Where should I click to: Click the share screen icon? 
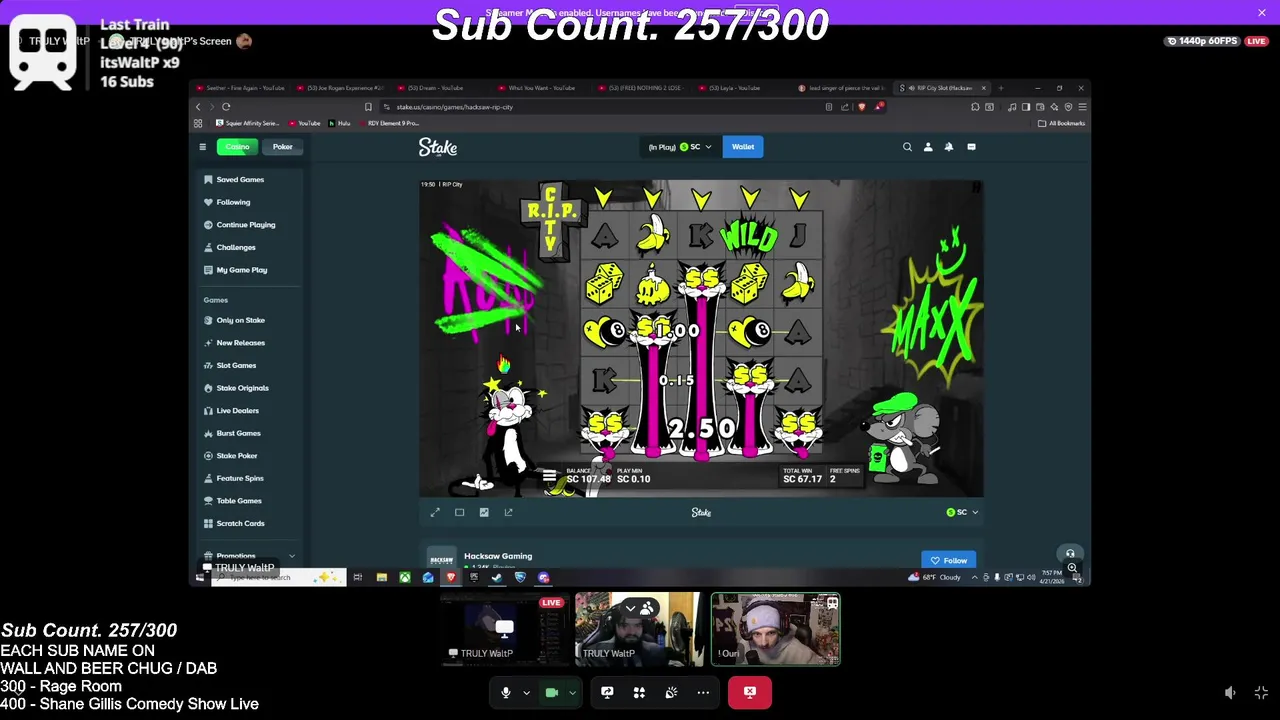coord(607,692)
